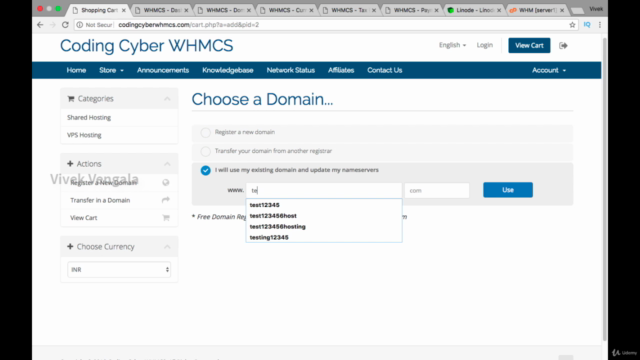Click the com extension input field
The image size is (640, 360).
point(437,190)
